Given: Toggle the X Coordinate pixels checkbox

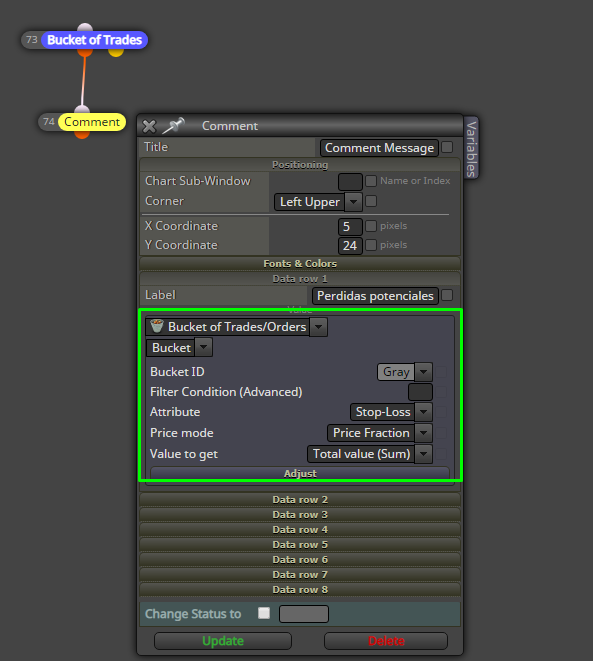Looking at the screenshot, I should point(371,226).
